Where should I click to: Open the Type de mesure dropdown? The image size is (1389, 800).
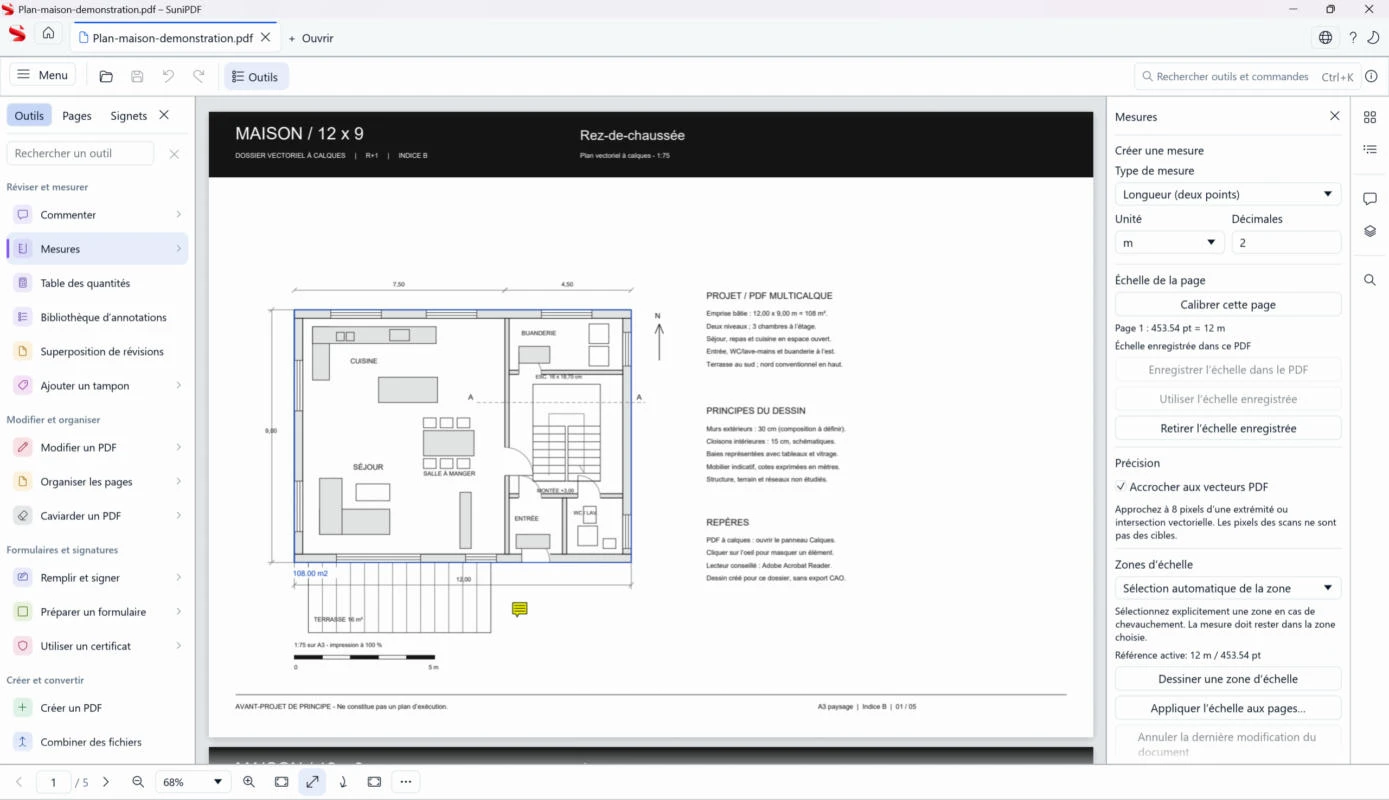click(1228, 194)
